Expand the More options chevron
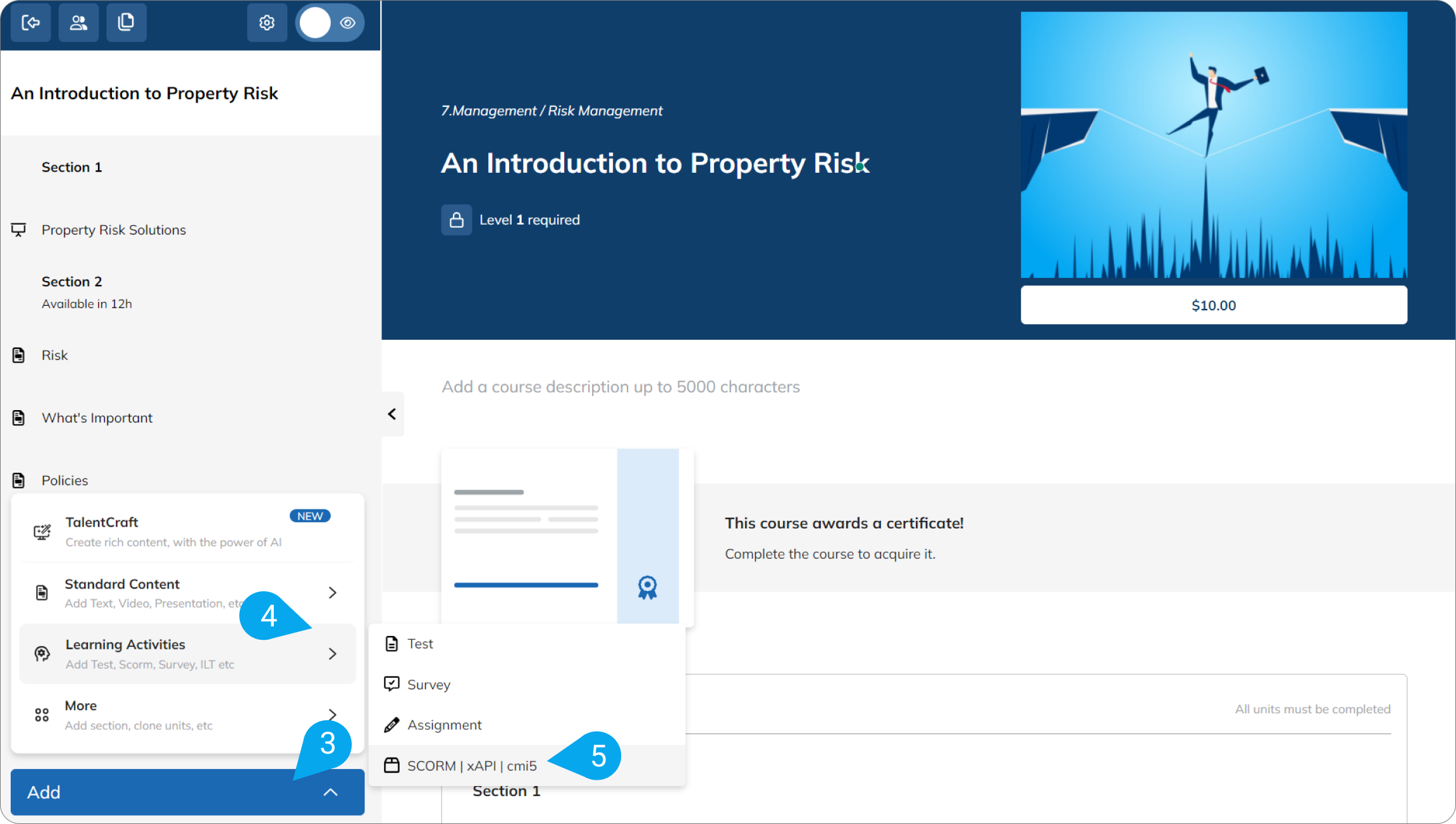 (333, 714)
